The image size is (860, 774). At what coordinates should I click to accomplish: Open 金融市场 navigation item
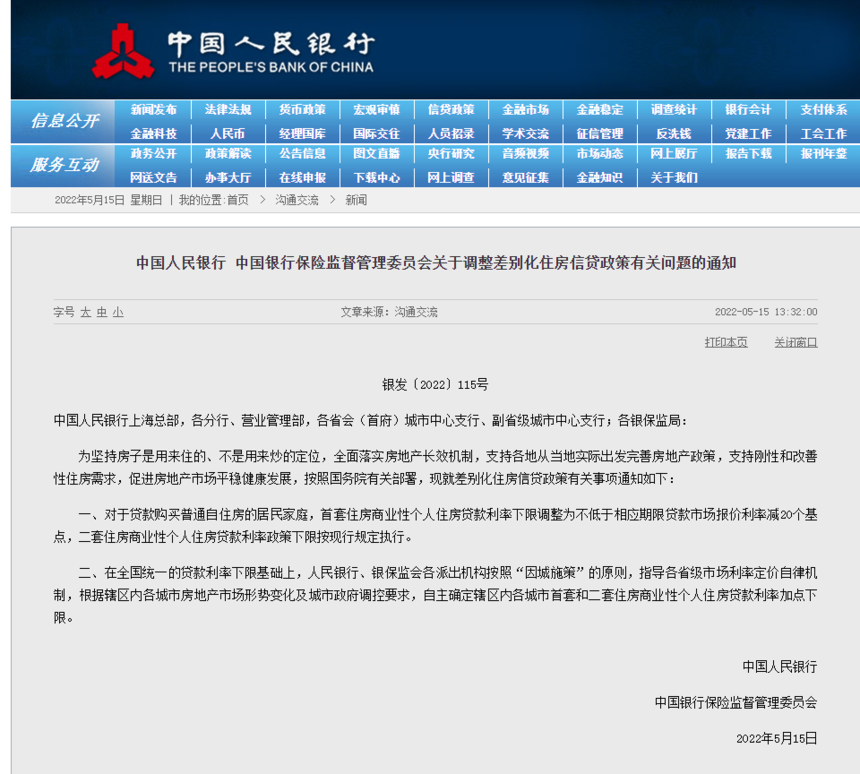coord(525,110)
